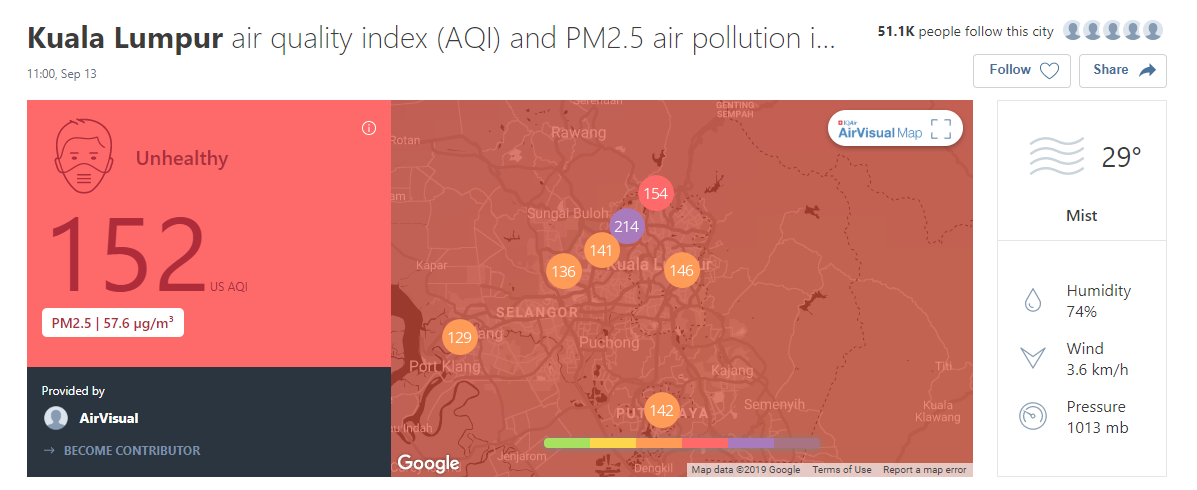This screenshot has height=490, width=1197.
Task: Open the map Terms of Use
Action: click(841, 470)
